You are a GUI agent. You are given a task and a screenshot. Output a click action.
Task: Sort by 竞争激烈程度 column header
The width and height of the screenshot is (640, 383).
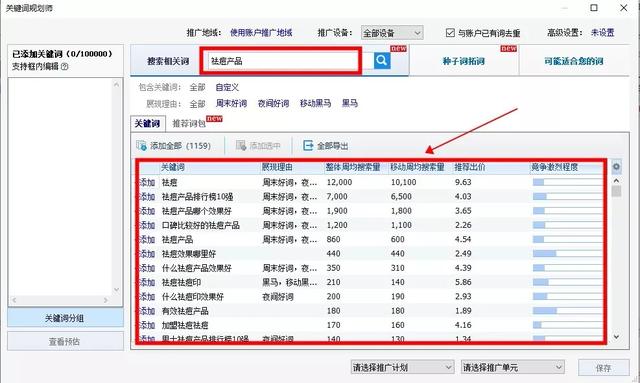554,167
